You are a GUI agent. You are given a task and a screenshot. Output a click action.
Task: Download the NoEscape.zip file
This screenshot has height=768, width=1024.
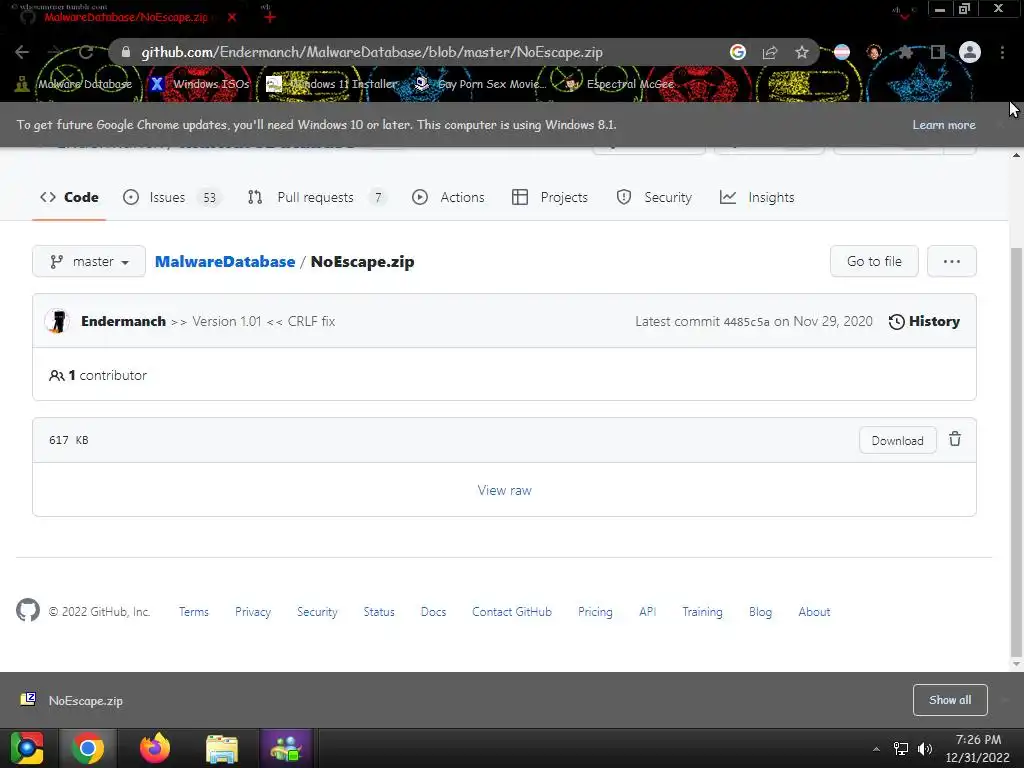(x=897, y=441)
